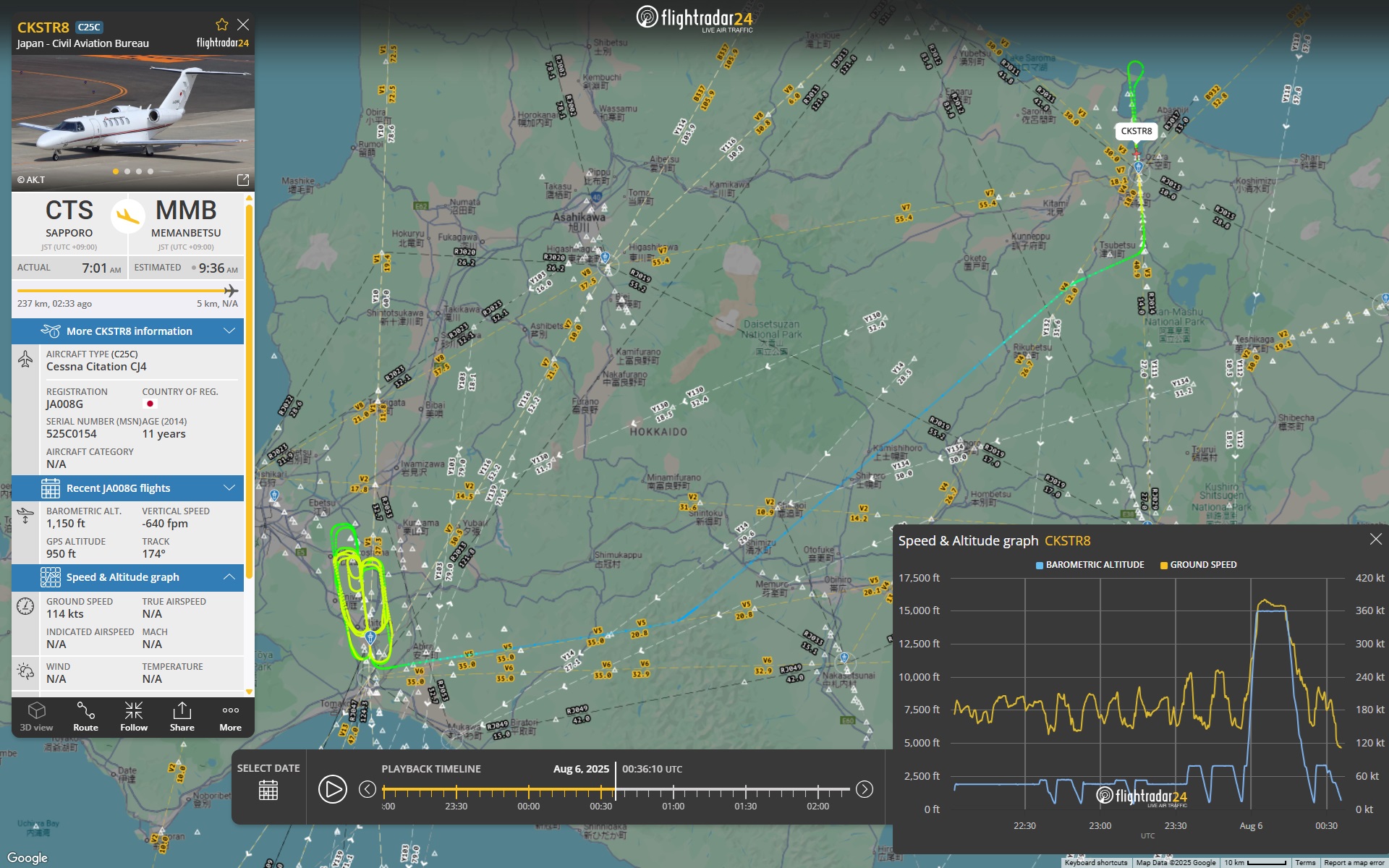Close the Speed & Altitude graph popup
The width and height of the screenshot is (1389, 868).
1376,539
